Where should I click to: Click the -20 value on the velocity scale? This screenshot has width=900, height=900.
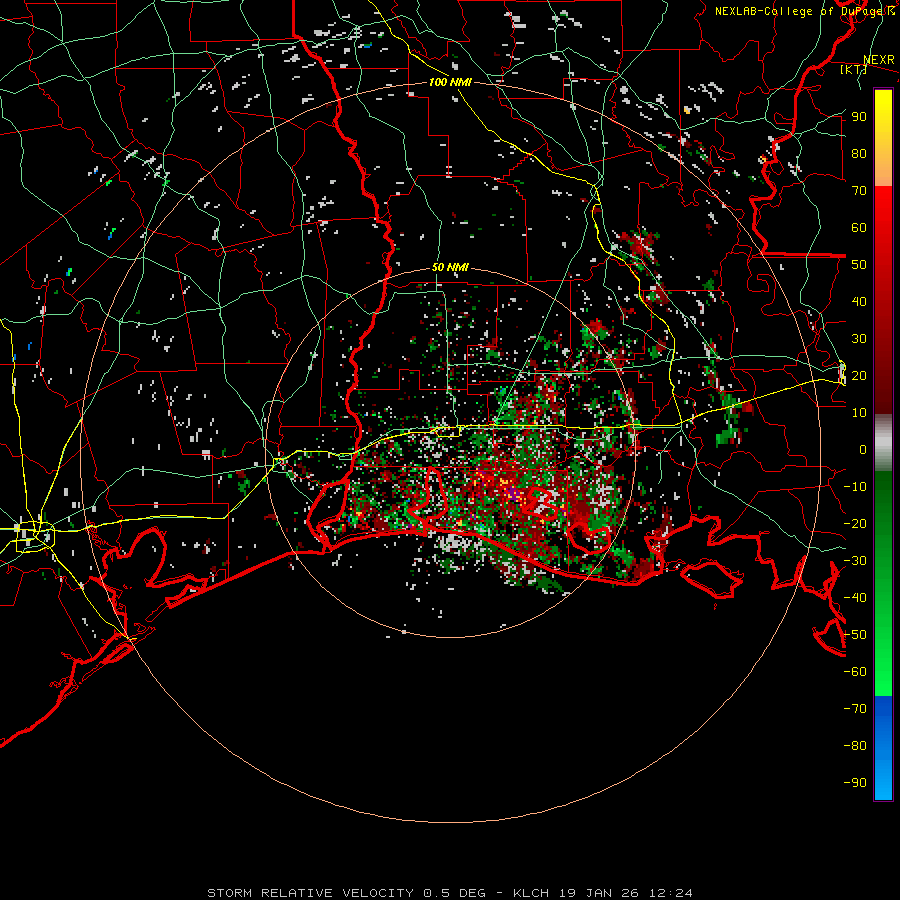pyautogui.click(x=855, y=524)
